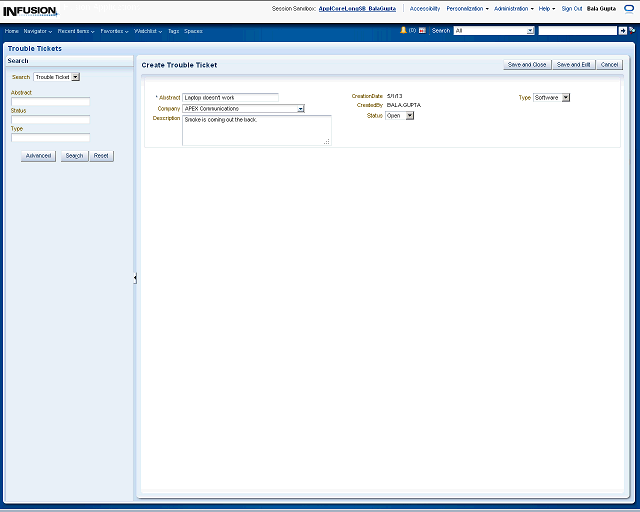
Task: Open the global search category All dropdown
Action: click(x=530, y=31)
